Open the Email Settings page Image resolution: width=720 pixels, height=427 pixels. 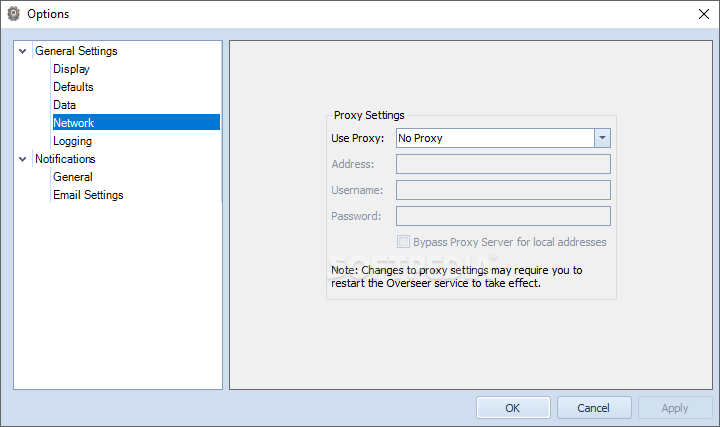click(88, 195)
